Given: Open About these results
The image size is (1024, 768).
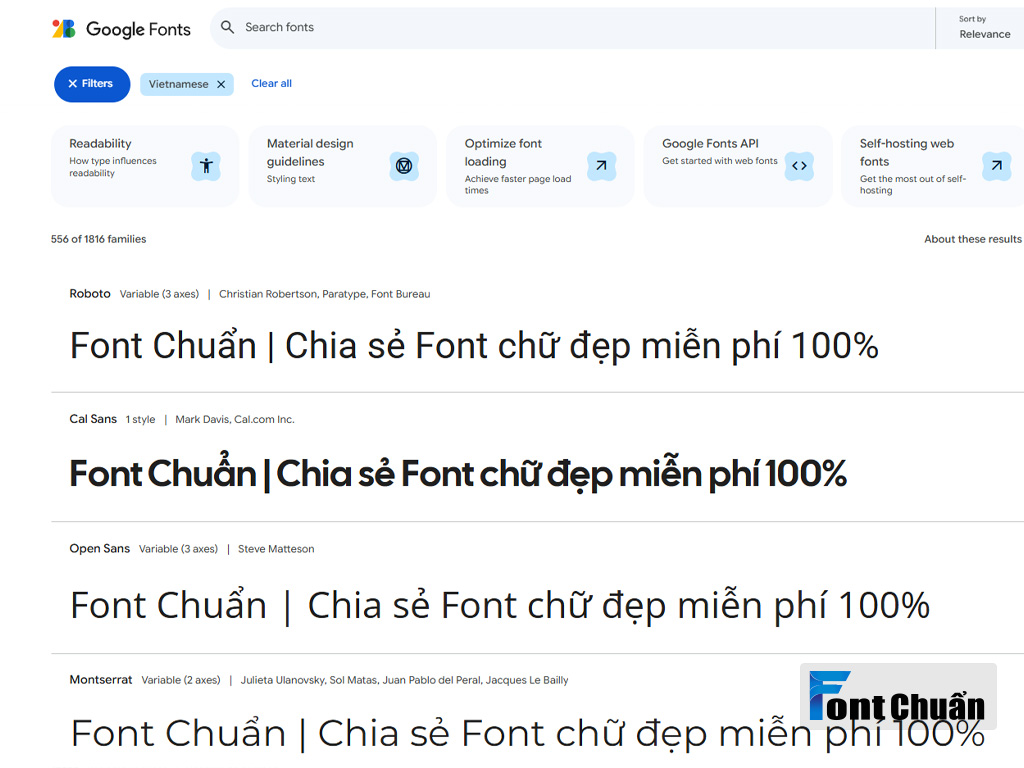Looking at the screenshot, I should 972,239.
